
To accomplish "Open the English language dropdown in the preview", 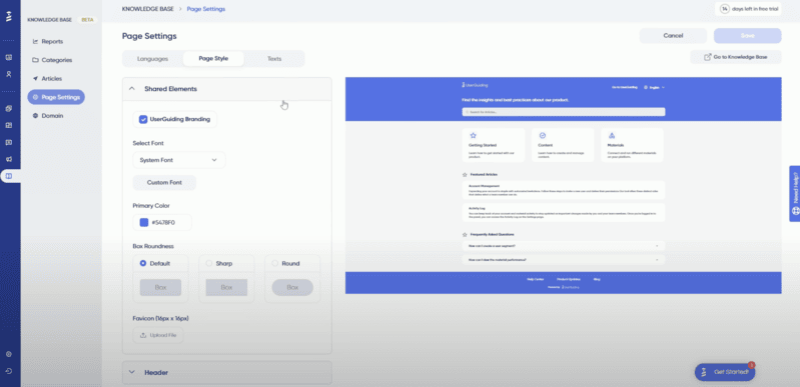I will coord(655,87).
